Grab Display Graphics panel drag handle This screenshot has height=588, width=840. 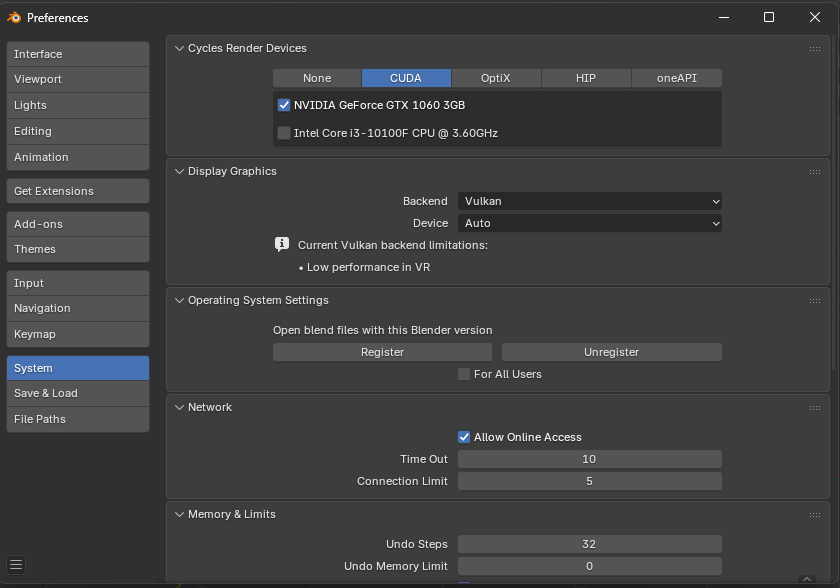(814, 172)
